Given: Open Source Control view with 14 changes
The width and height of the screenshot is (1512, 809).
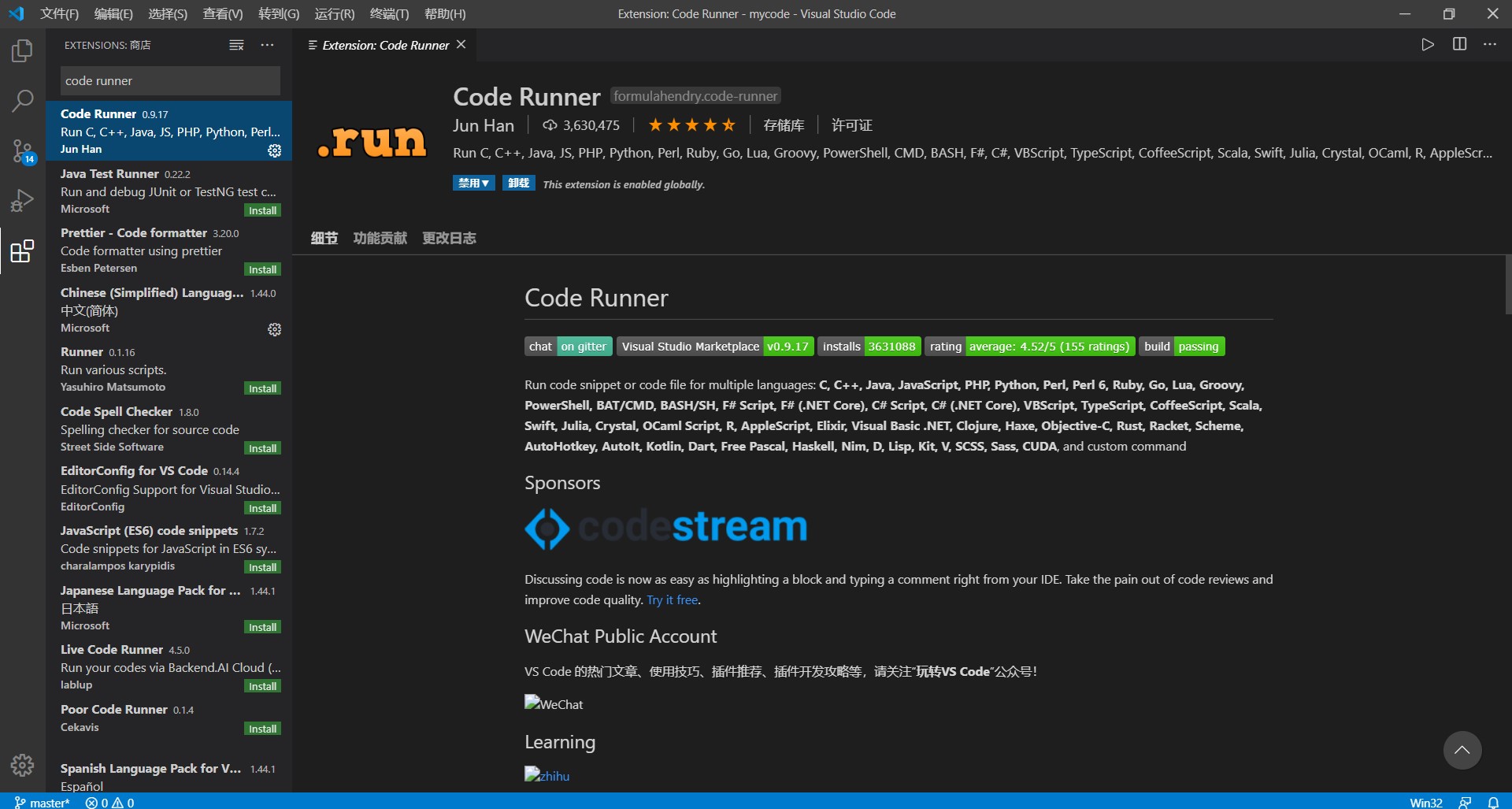Looking at the screenshot, I should tap(22, 150).
